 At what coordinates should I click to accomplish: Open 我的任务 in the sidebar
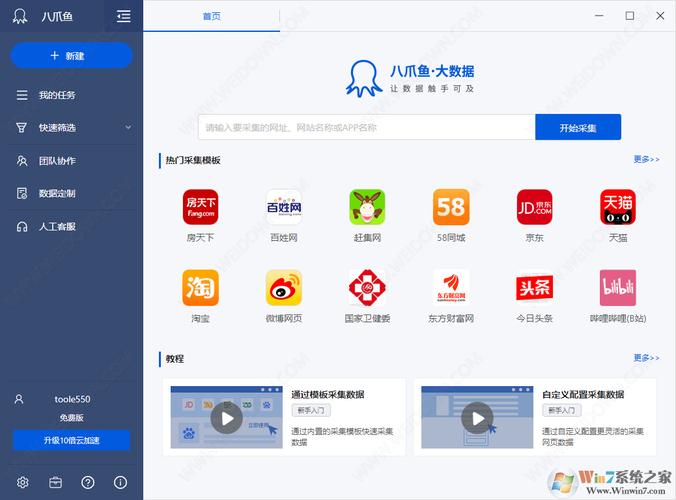[x=57, y=95]
